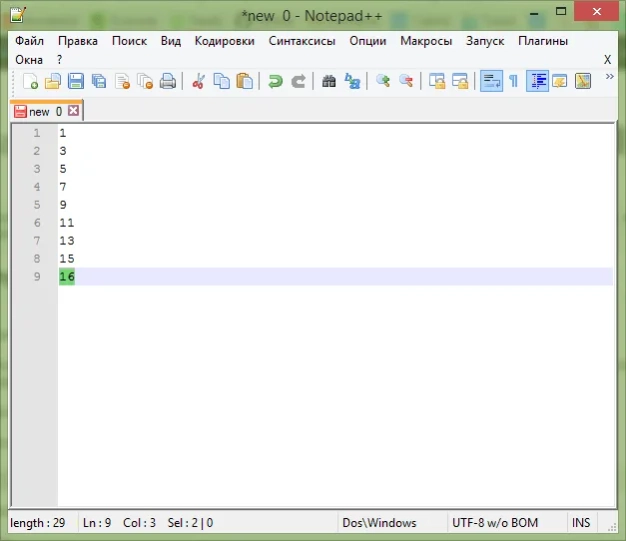Close all documents via Close All icon
Viewport: 626px width, 541px height.
pos(145,81)
